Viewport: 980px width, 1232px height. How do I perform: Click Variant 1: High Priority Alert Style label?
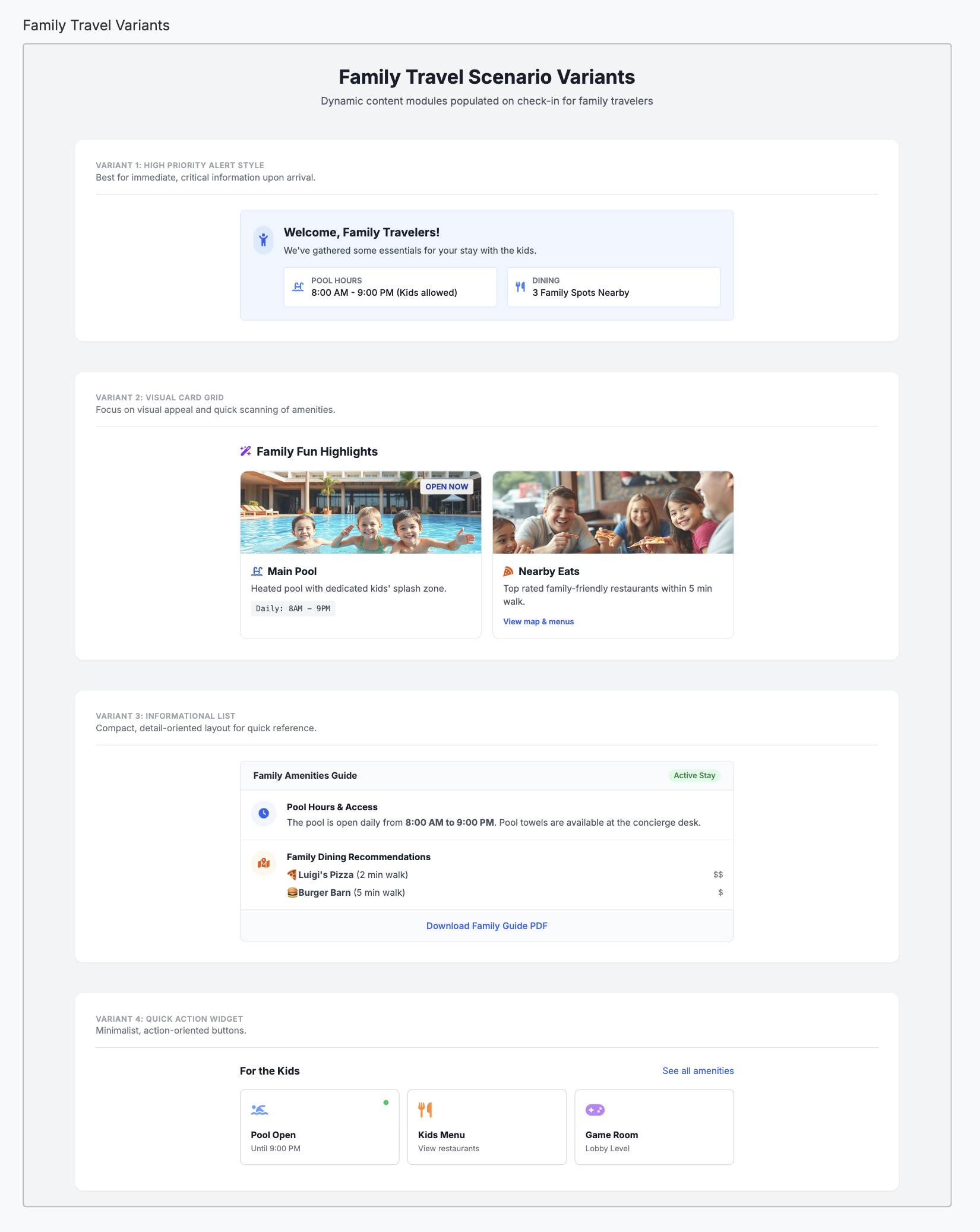tap(180, 165)
